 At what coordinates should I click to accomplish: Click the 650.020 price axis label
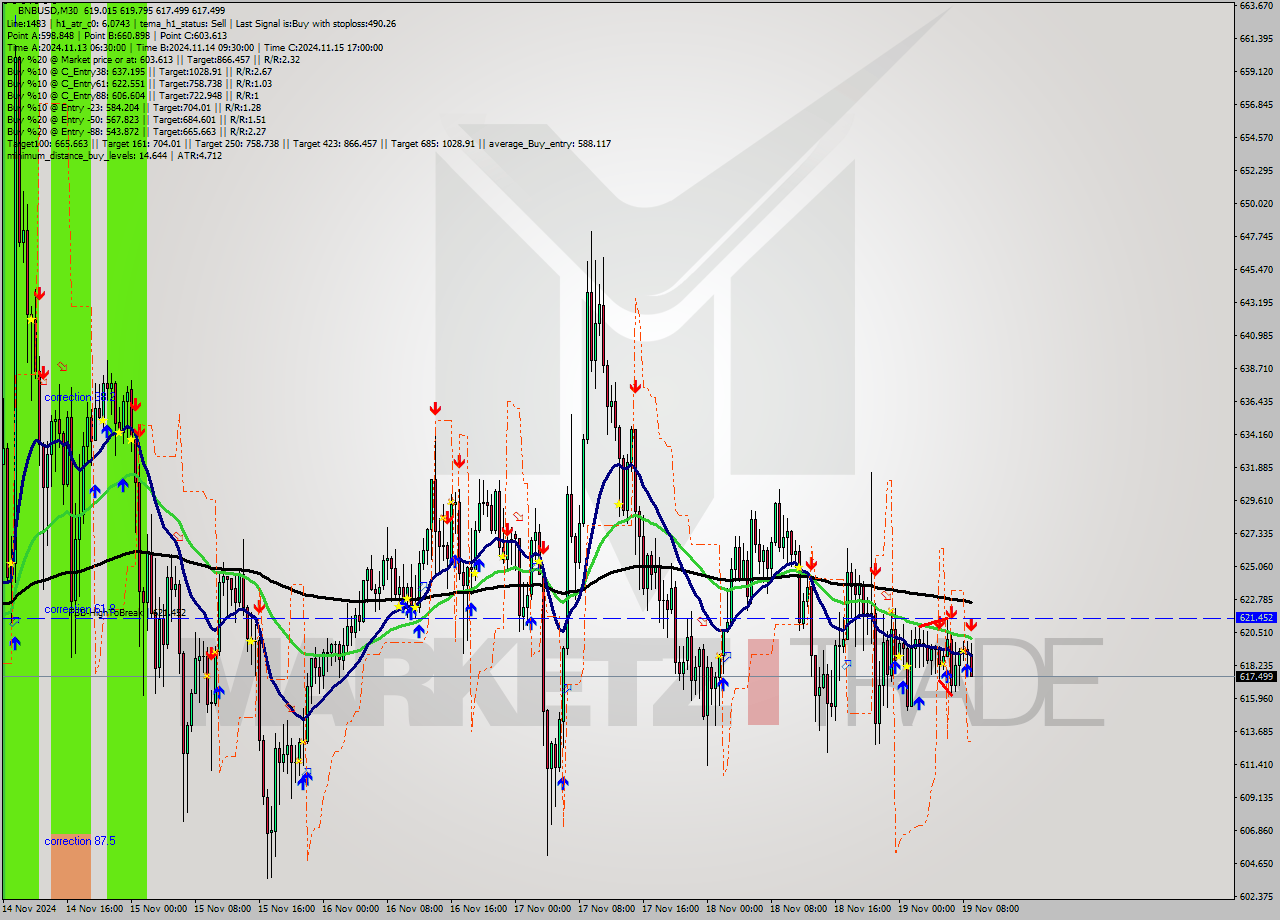(x=1256, y=203)
